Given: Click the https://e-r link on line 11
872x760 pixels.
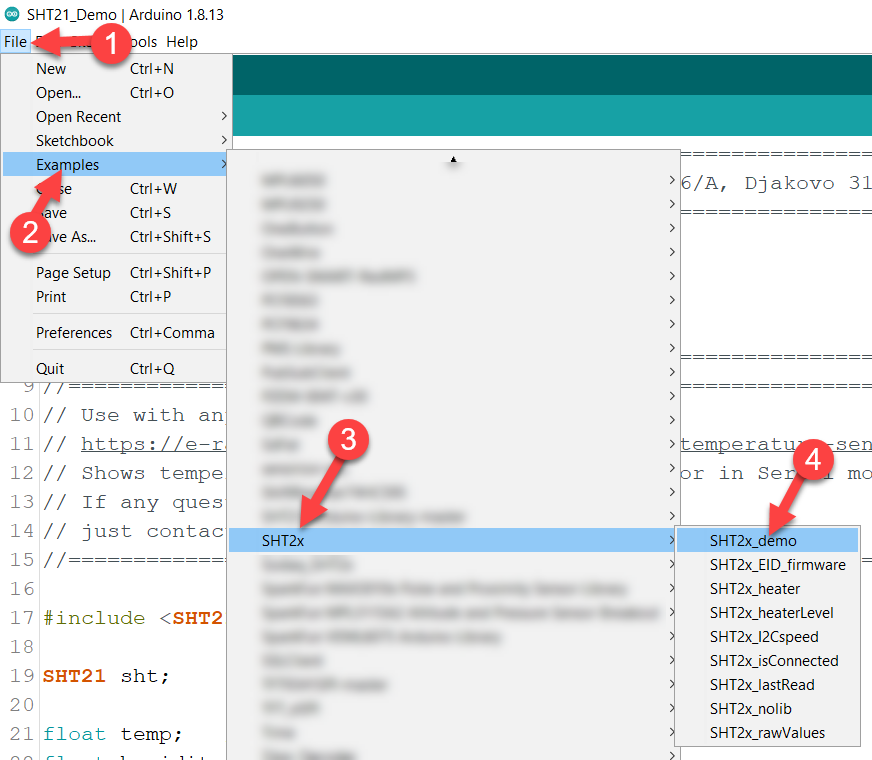Looking at the screenshot, I should (x=153, y=444).
